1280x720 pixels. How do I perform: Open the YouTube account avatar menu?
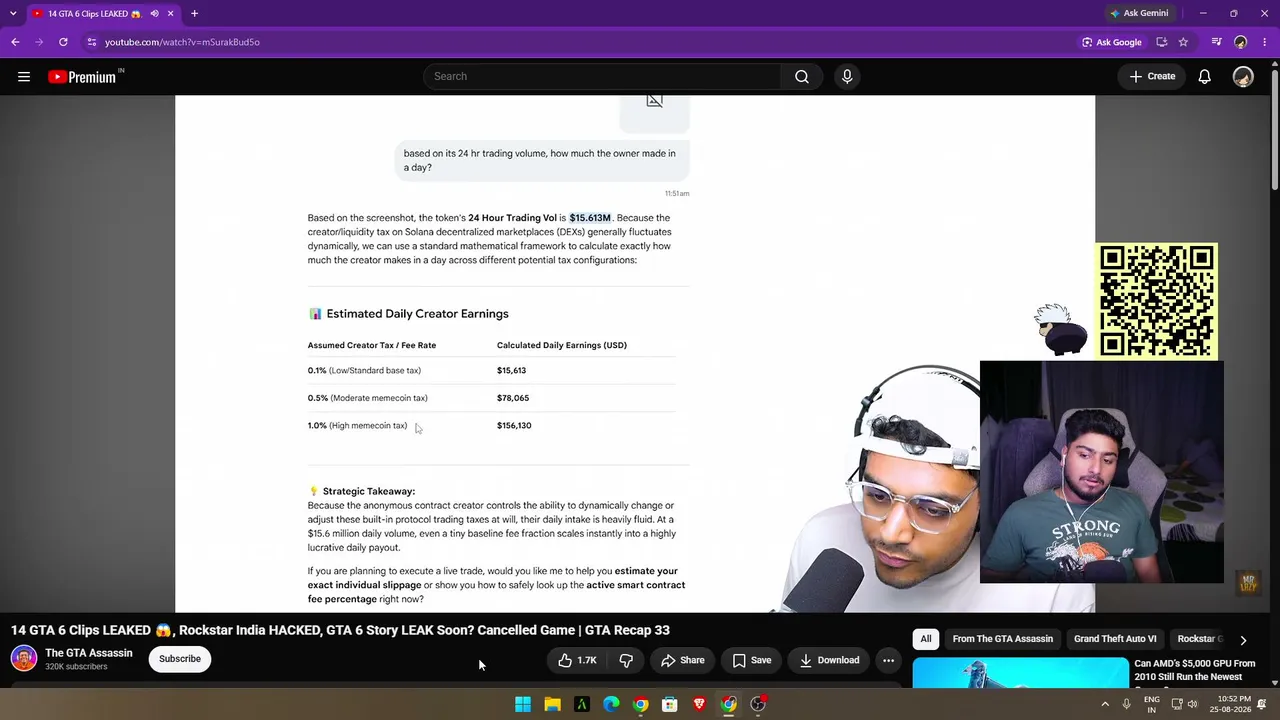coord(1243,76)
